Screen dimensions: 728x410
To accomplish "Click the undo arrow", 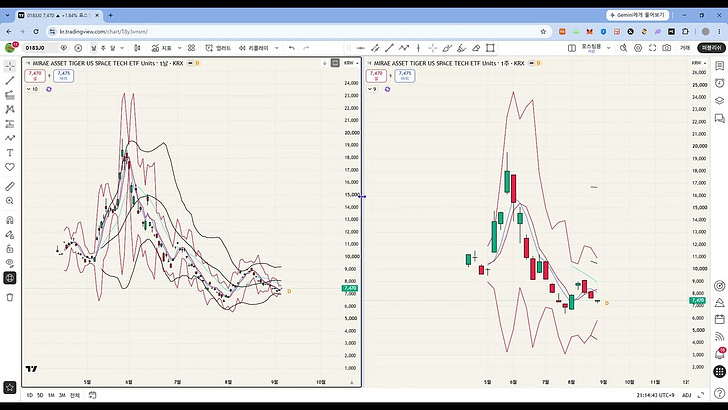I will point(292,48).
